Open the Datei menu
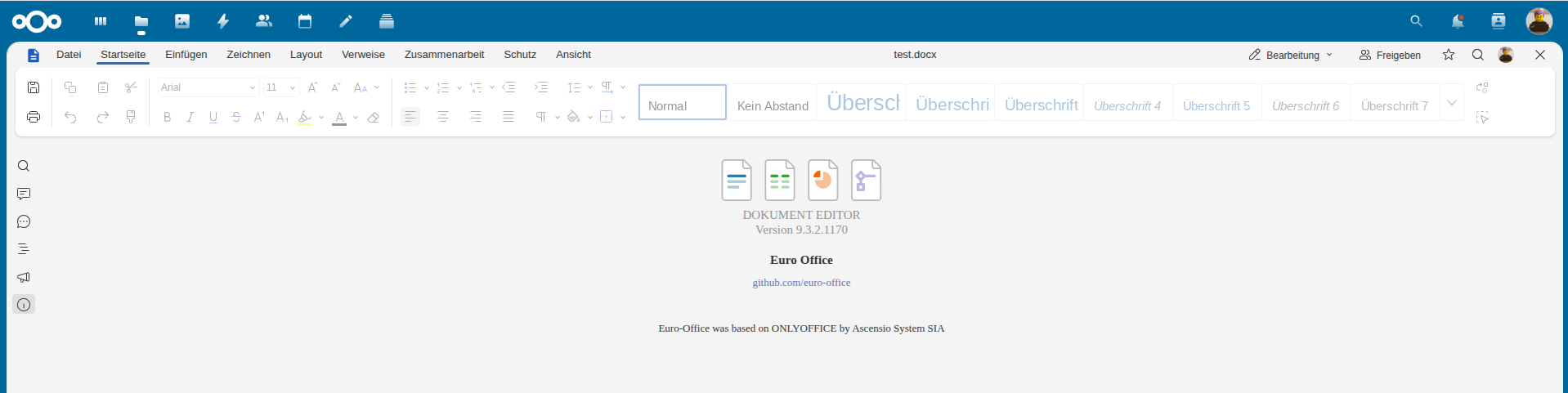The height and width of the screenshot is (393, 1568). tap(69, 55)
